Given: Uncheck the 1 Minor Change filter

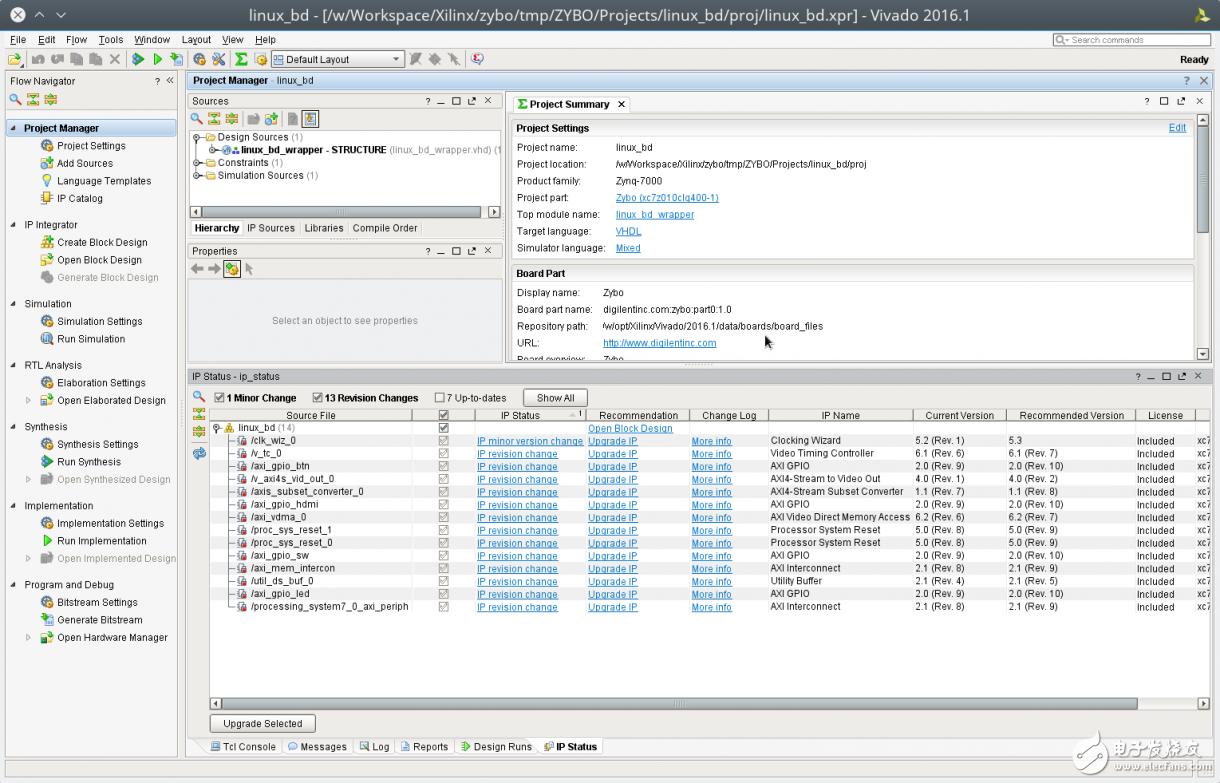Looking at the screenshot, I should (219, 398).
